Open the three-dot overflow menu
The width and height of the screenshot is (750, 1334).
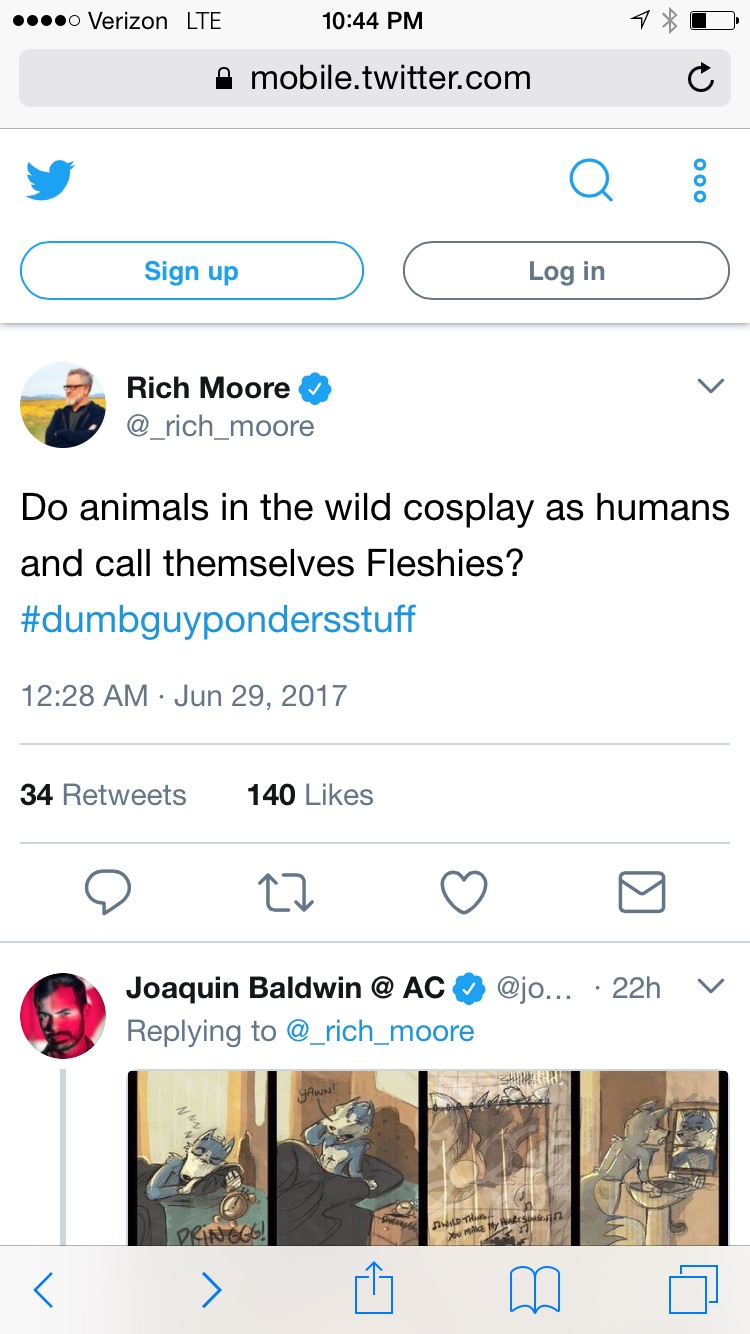[700, 181]
